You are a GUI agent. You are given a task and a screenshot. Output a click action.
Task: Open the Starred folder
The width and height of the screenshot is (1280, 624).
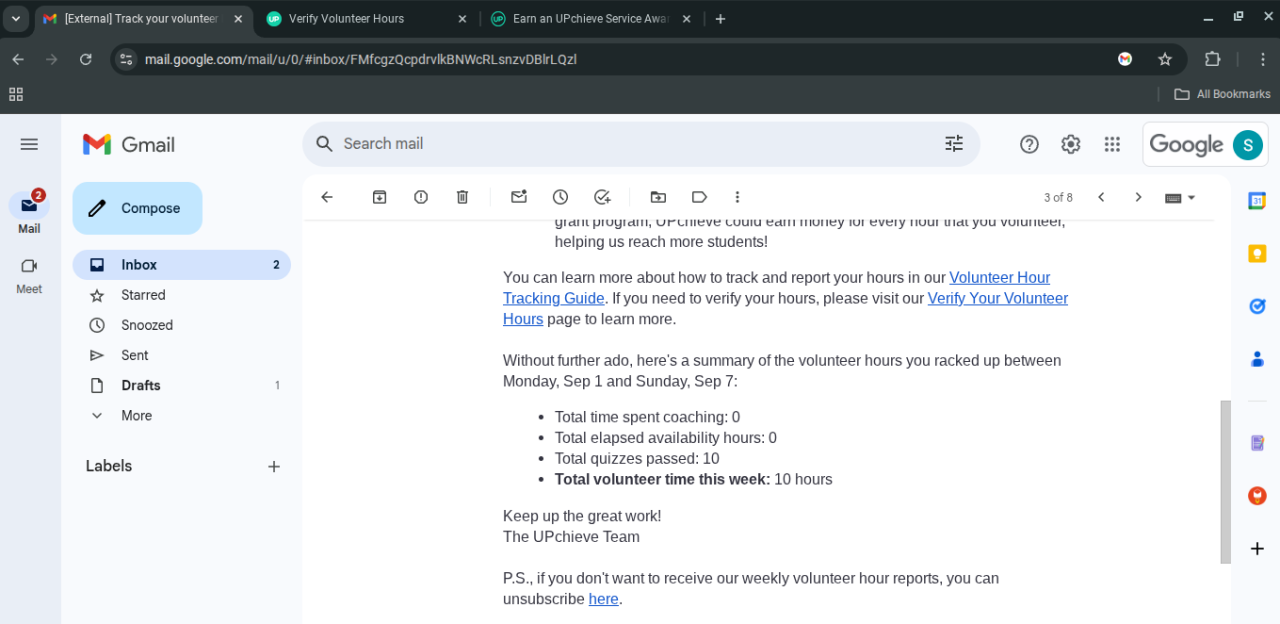[x=143, y=295]
